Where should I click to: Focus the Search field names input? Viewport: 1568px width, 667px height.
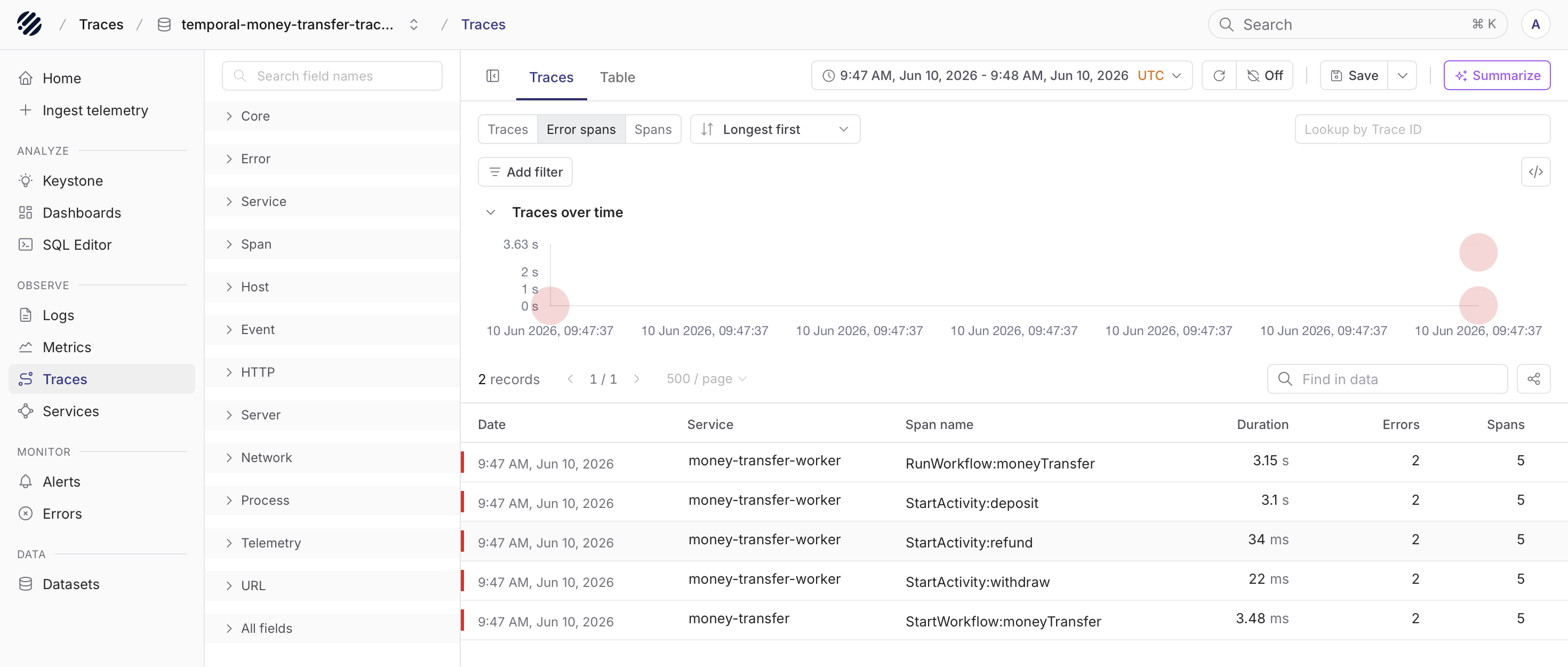click(x=332, y=76)
